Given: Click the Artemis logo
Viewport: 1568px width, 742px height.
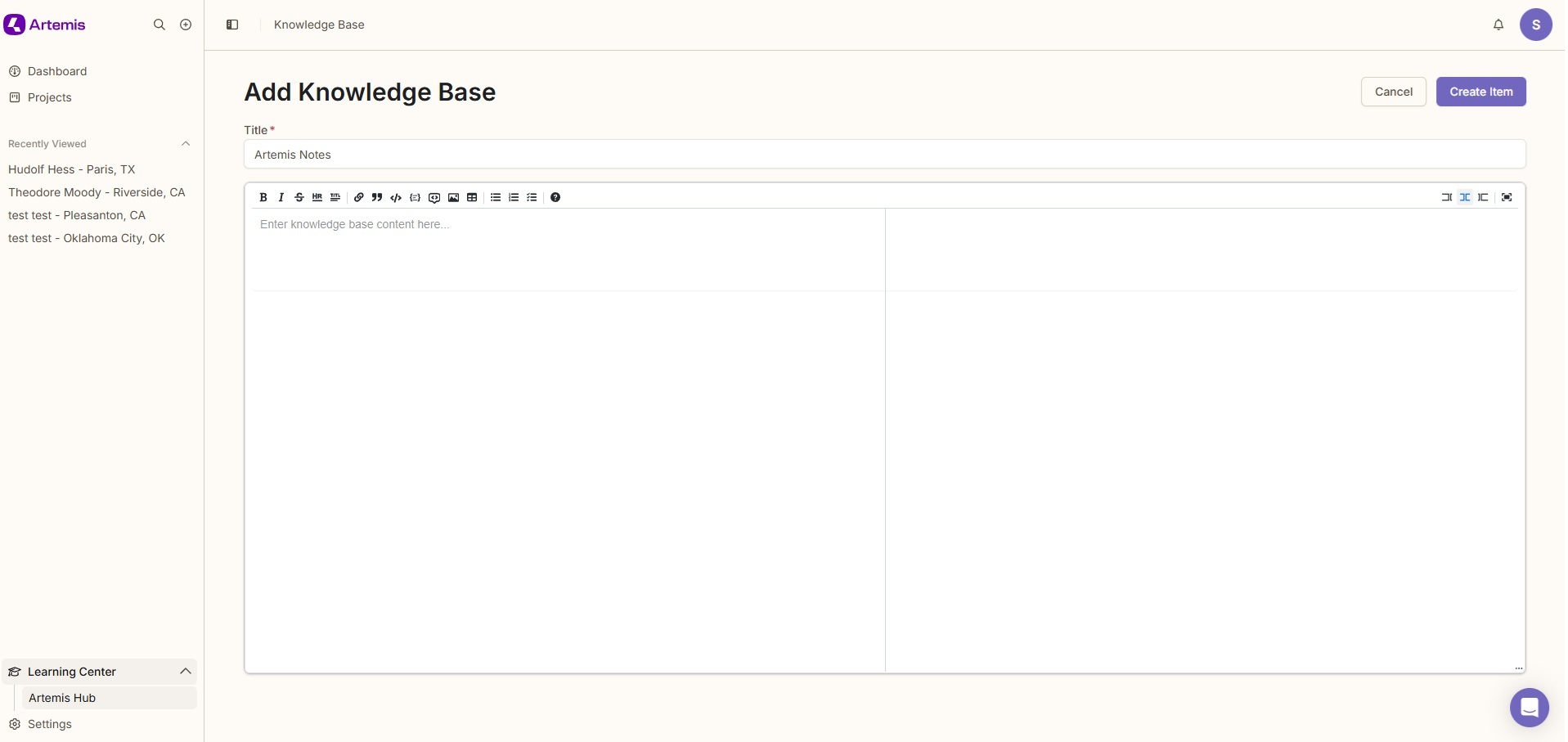Looking at the screenshot, I should pyautogui.click(x=45, y=25).
